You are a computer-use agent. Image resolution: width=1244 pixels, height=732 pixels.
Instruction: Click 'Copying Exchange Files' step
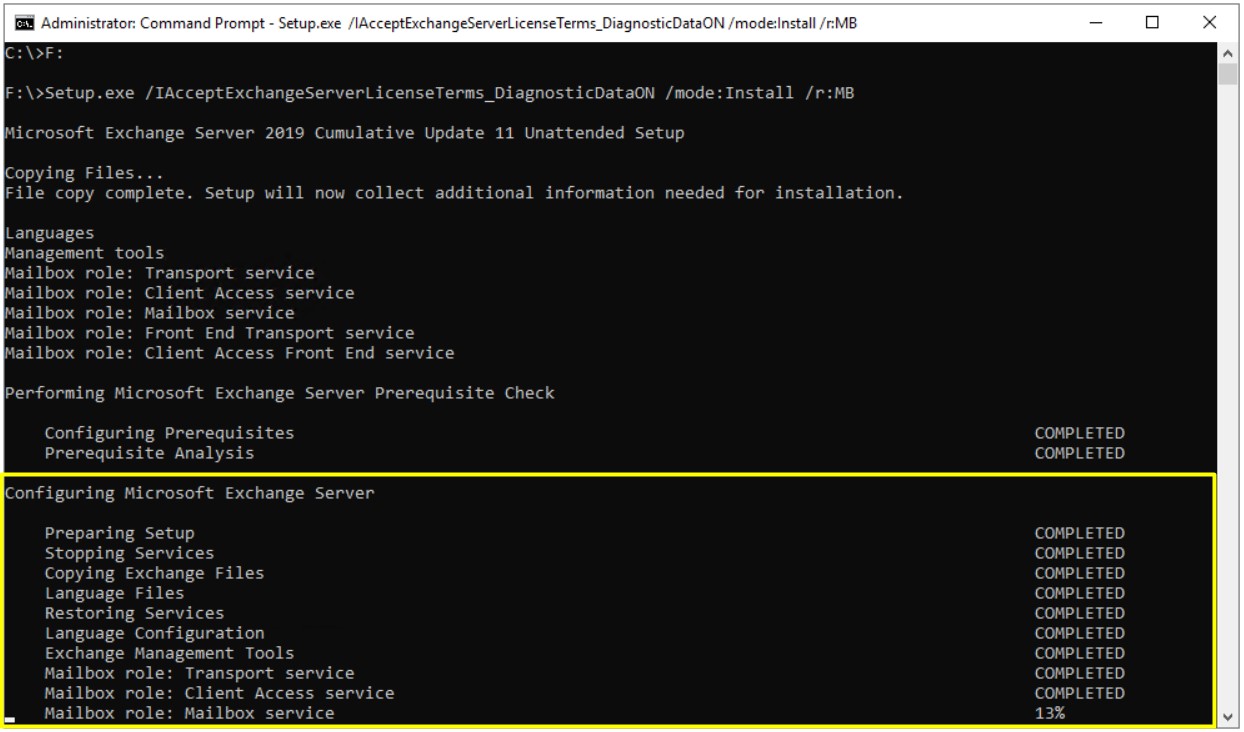[155, 573]
